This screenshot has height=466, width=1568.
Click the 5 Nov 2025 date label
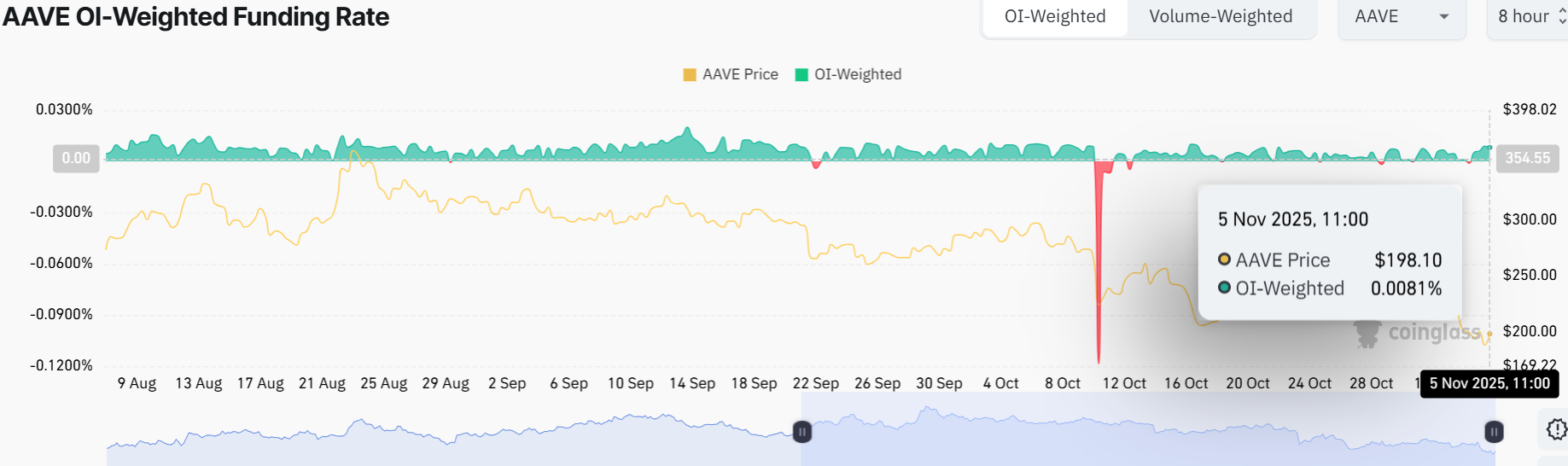[1489, 383]
